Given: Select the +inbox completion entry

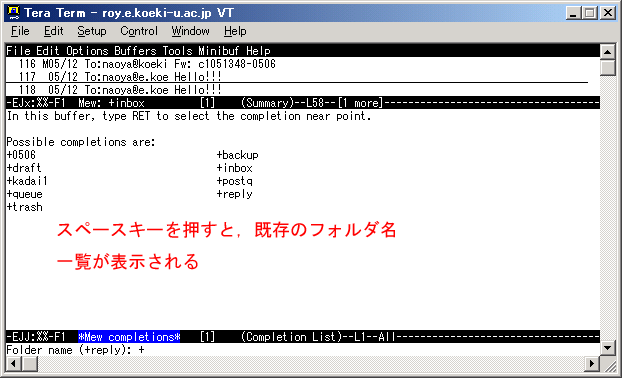Looking at the screenshot, I should tap(234, 168).
